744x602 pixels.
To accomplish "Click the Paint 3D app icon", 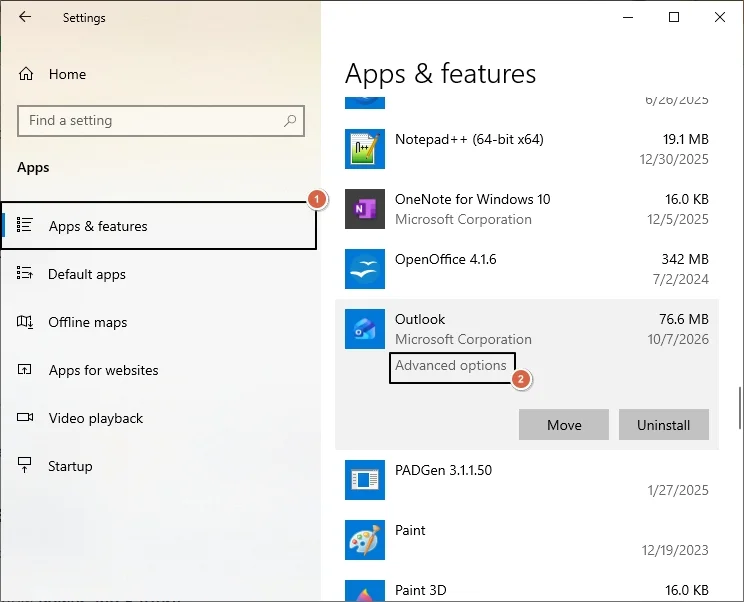I will (x=365, y=591).
